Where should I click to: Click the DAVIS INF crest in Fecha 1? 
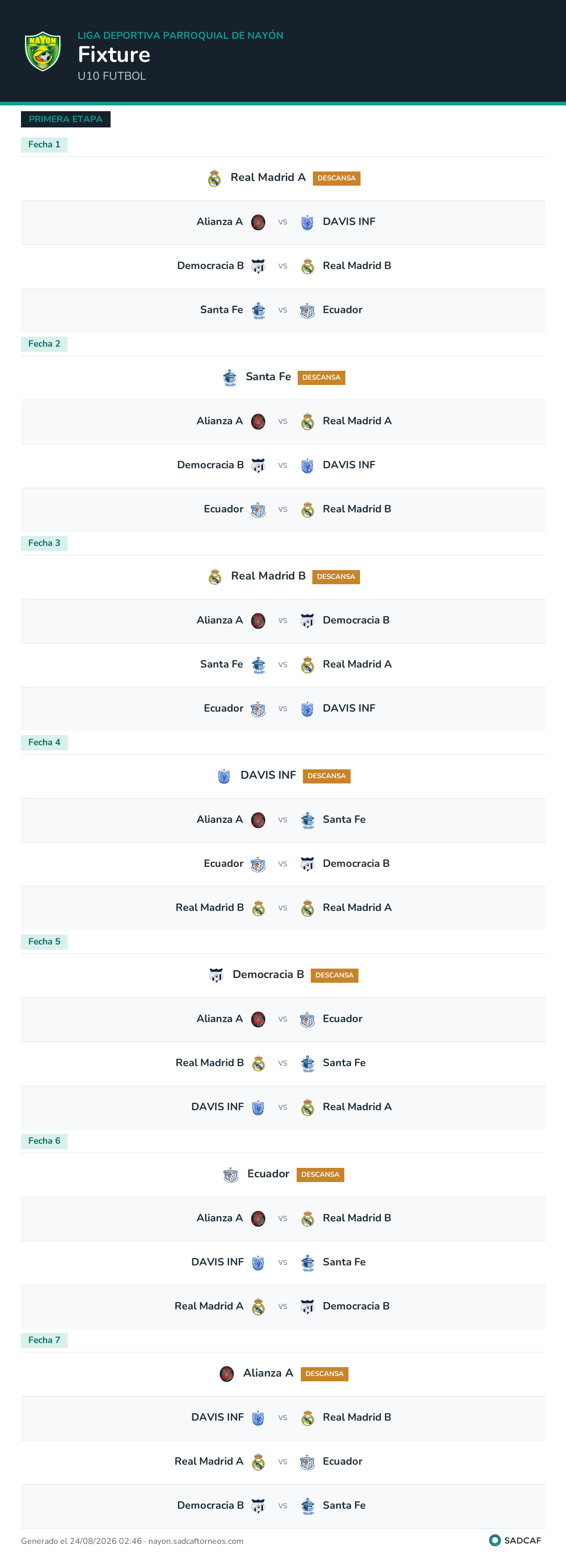[307, 222]
